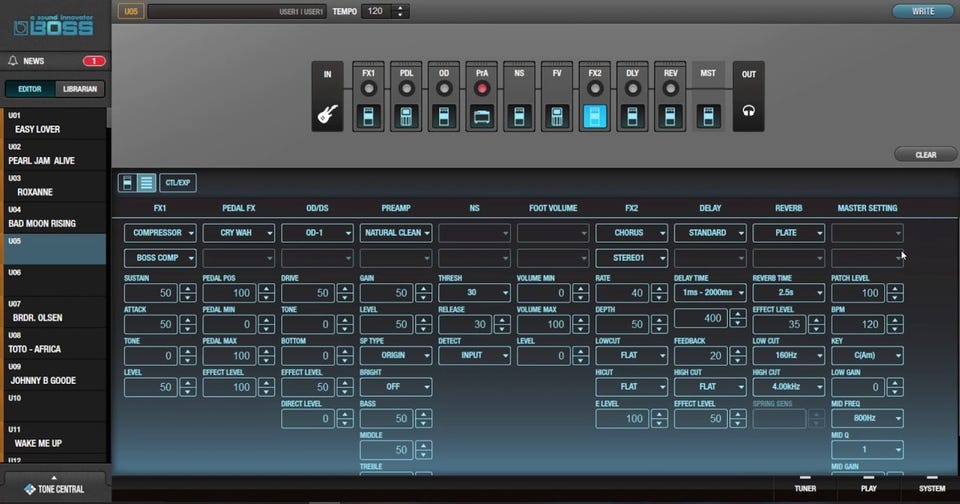This screenshot has width=960, height=504.
Task: Increase the tempo using the stepper arrow
Action: click(x=401, y=8)
